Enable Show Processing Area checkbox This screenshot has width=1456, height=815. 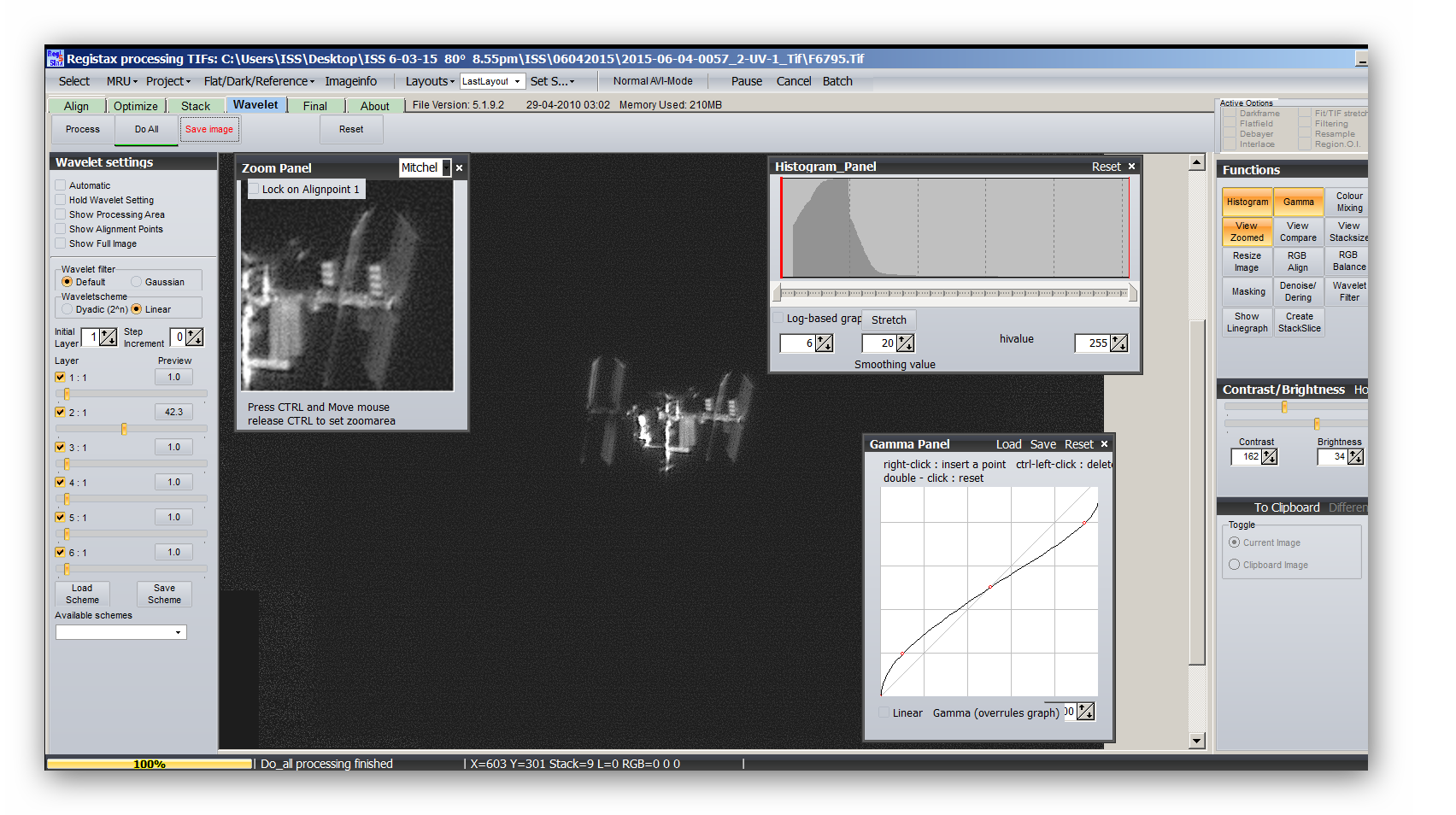click(61, 214)
